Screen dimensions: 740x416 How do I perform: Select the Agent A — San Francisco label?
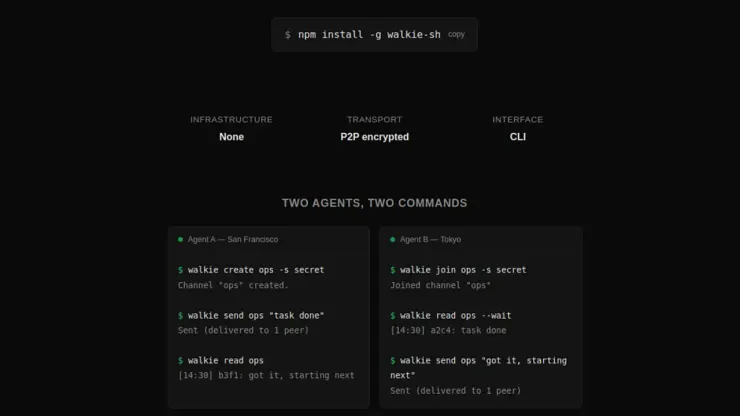tap(233, 240)
